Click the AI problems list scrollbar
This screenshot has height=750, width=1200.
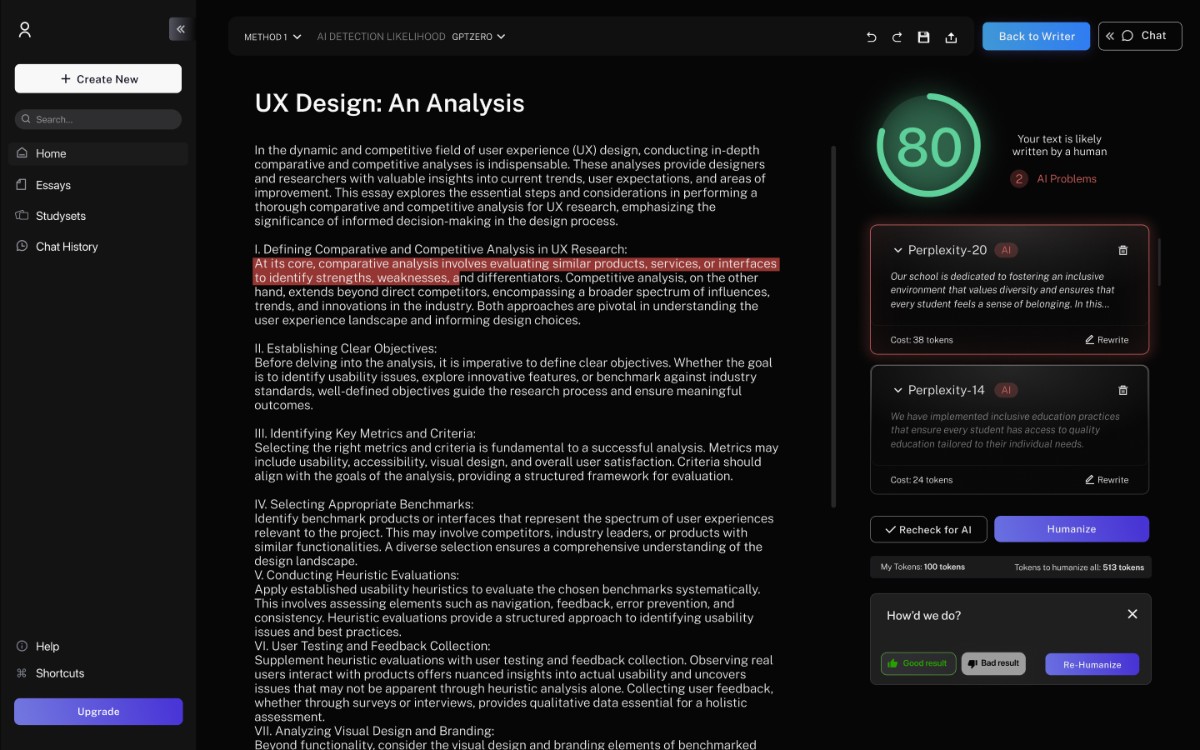pos(1159,262)
